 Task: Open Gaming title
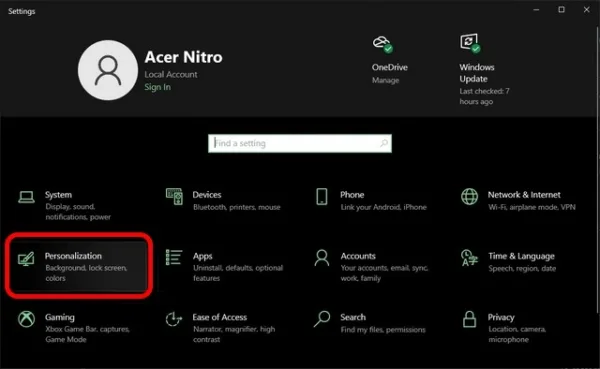(x=60, y=317)
